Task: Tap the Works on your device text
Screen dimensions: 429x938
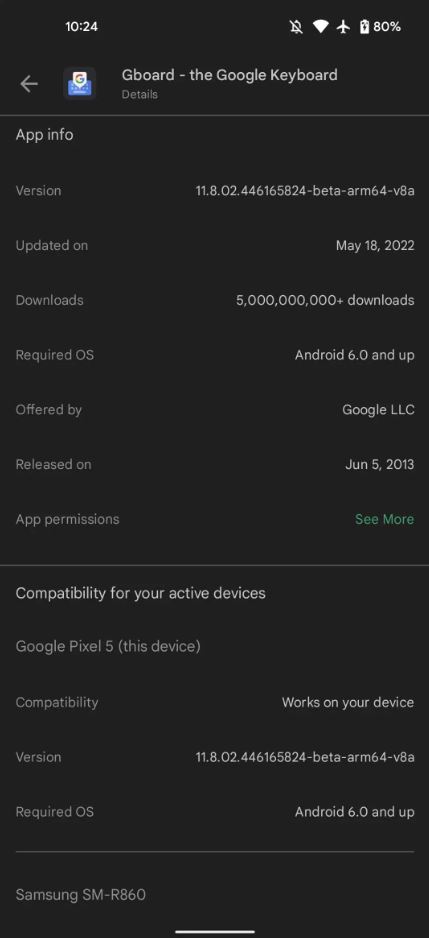Action: pyautogui.click(x=348, y=702)
